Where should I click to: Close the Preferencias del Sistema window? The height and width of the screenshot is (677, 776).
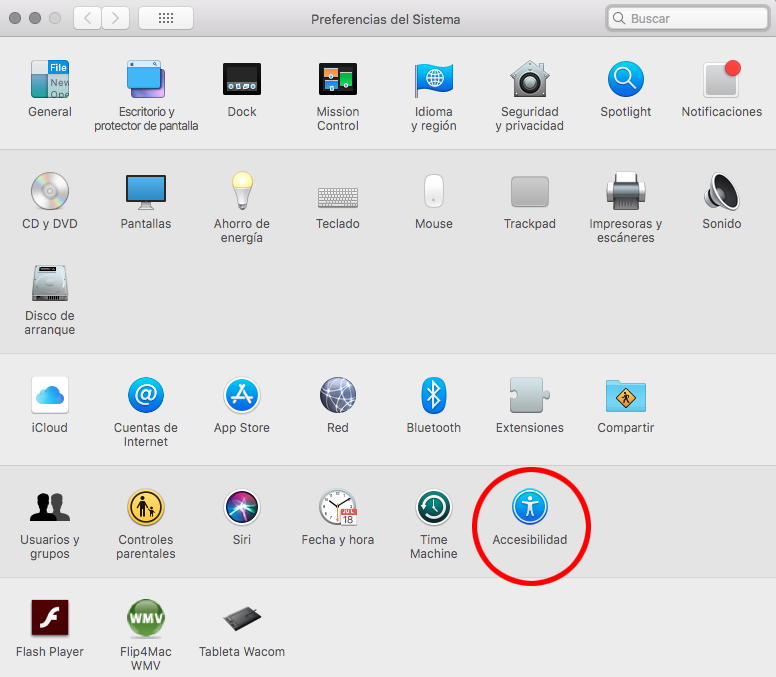[15, 18]
